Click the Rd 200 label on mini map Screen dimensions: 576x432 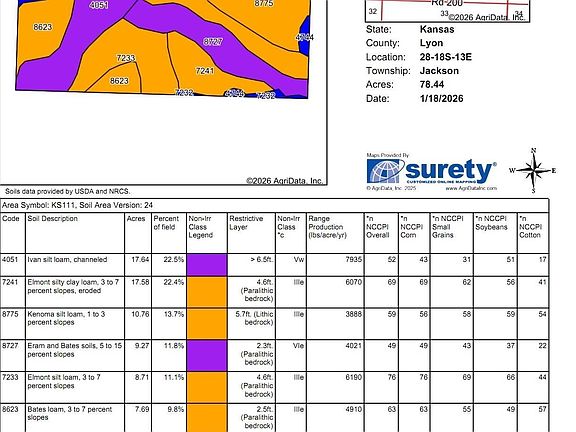point(447,3)
